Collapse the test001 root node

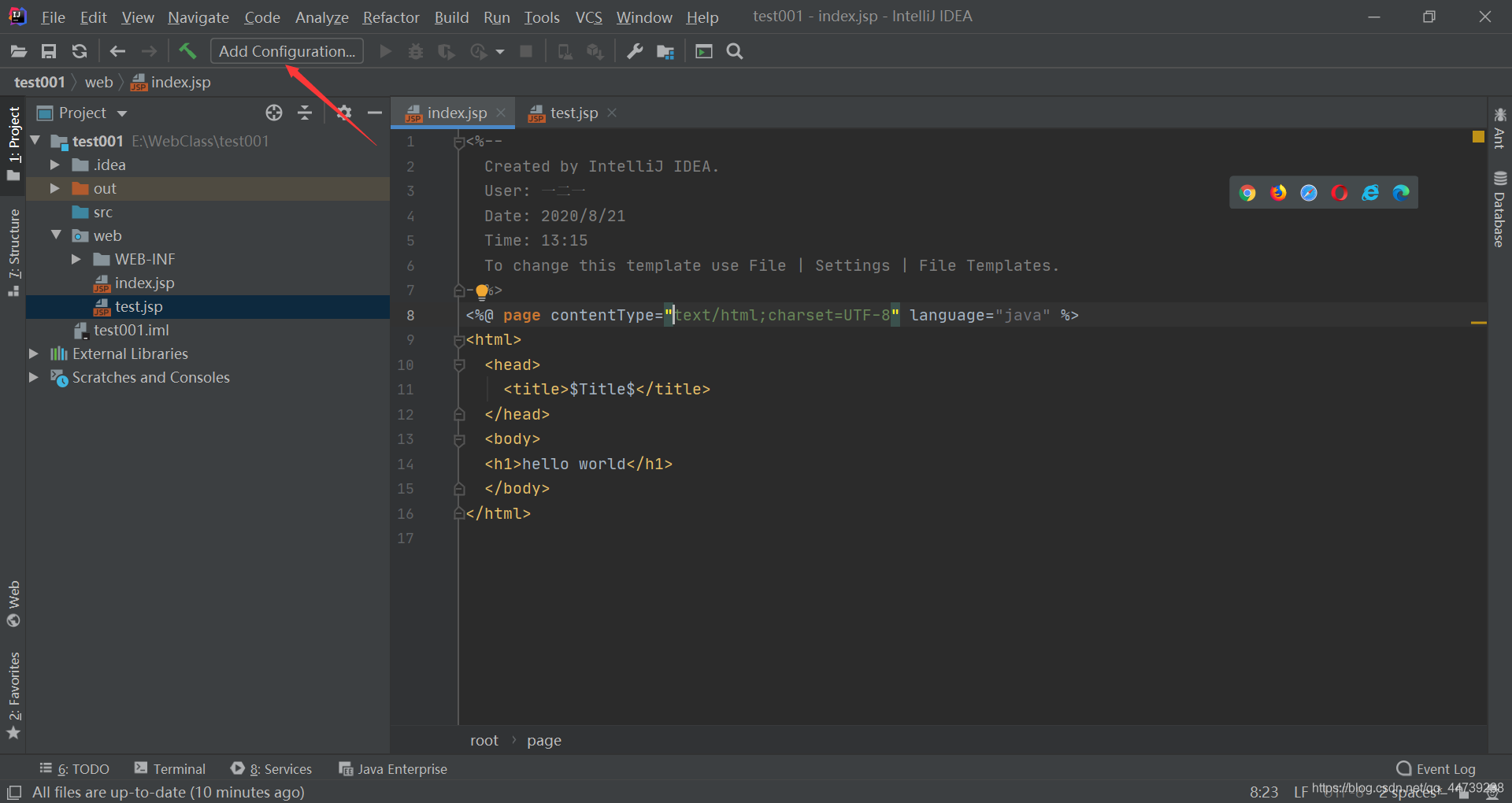[x=35, y=141]
